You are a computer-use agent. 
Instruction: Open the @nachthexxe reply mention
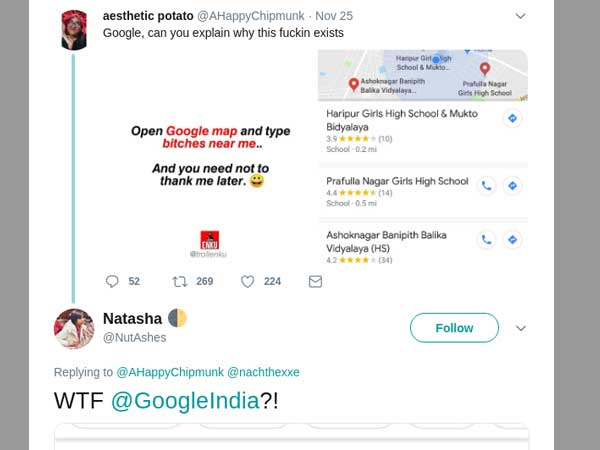[263, 372]
